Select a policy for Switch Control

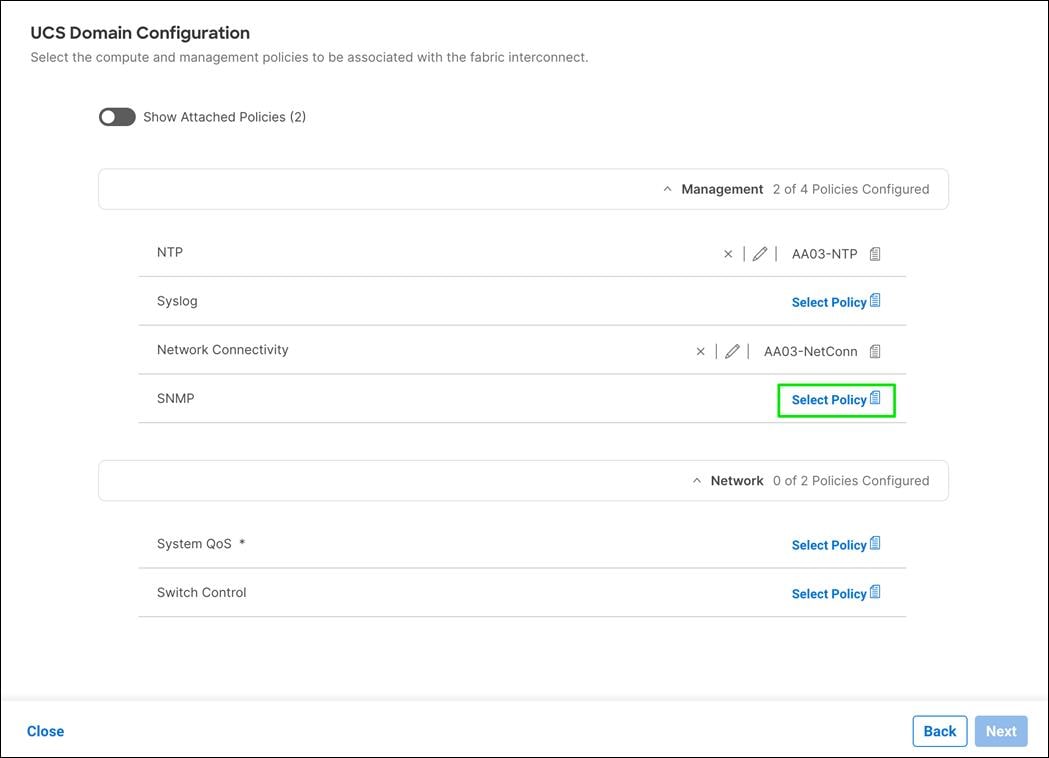tap(828, 593)
